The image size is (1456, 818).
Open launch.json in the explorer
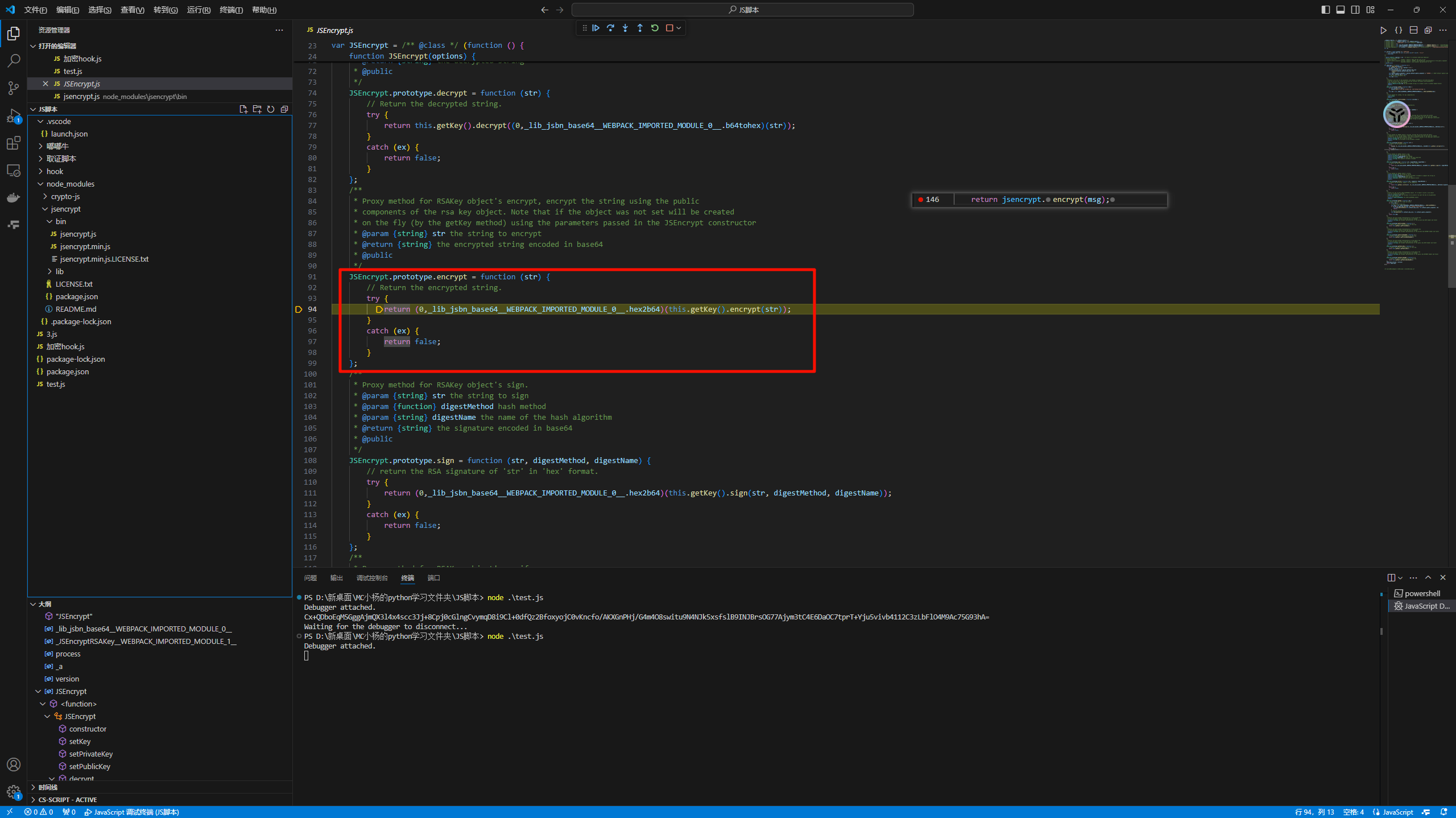click(x=69, y=134)
